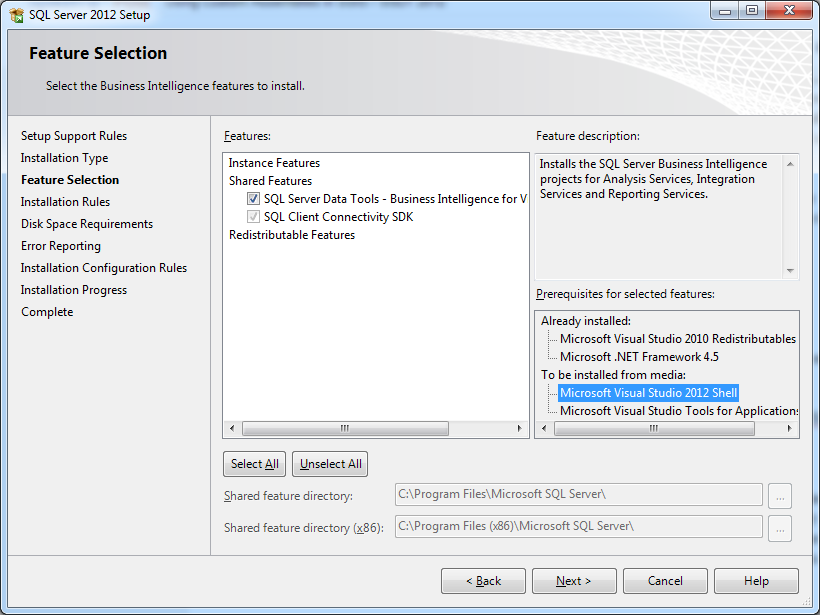The width and height of the screenshot is (820, 615).
Task: Proceed with setup using Next button
Action: 573,580
